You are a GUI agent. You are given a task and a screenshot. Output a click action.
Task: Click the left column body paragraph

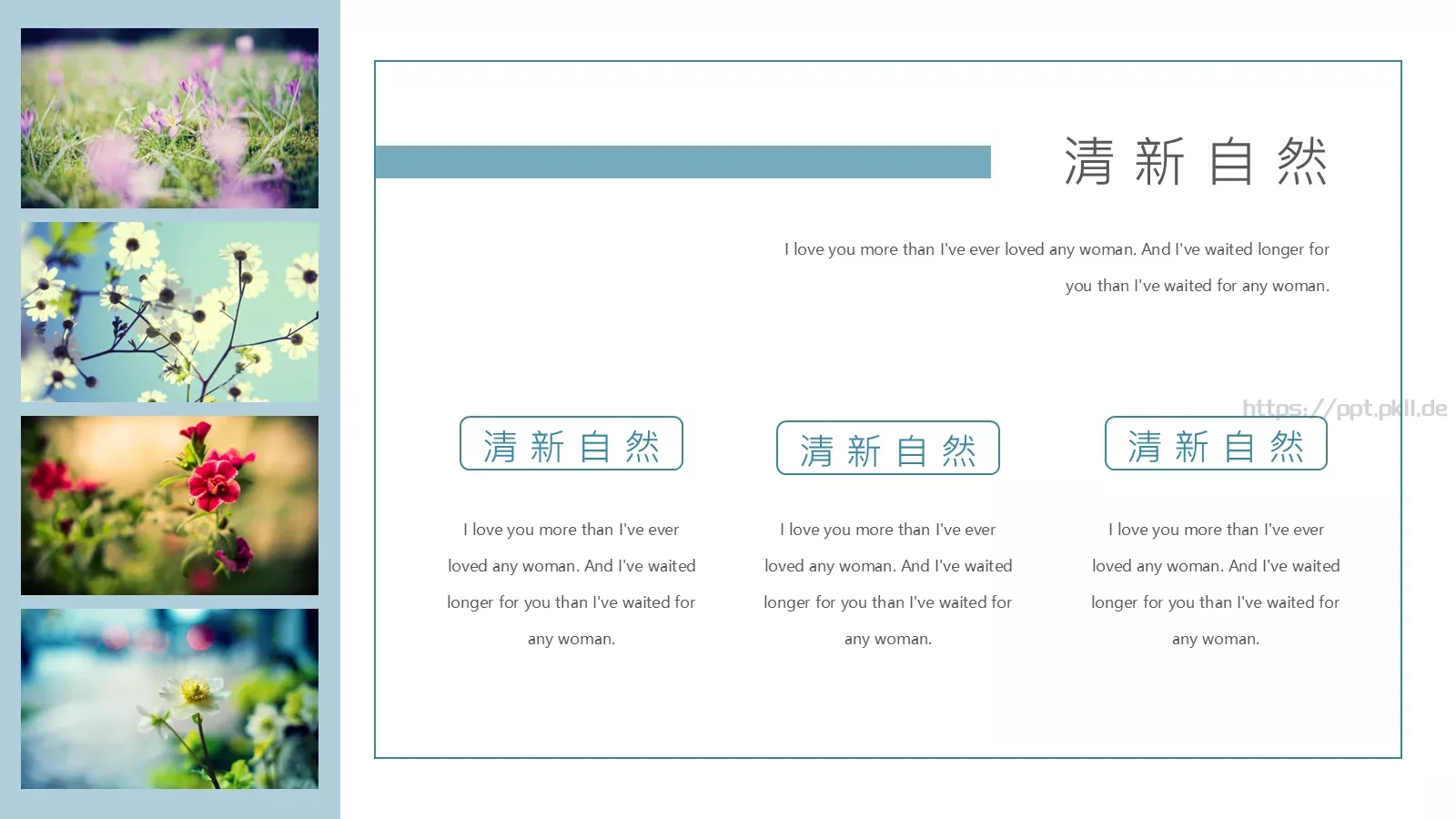pyautogui.click(x=571, y=584)
